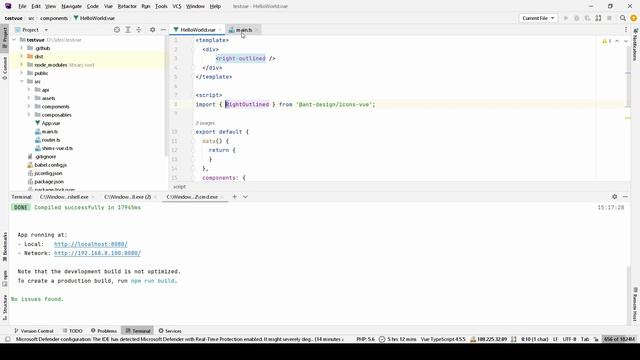The width and height of the screenshot is (640, 360).
Task: Open the File menu
Action: [x=22, y=6]
